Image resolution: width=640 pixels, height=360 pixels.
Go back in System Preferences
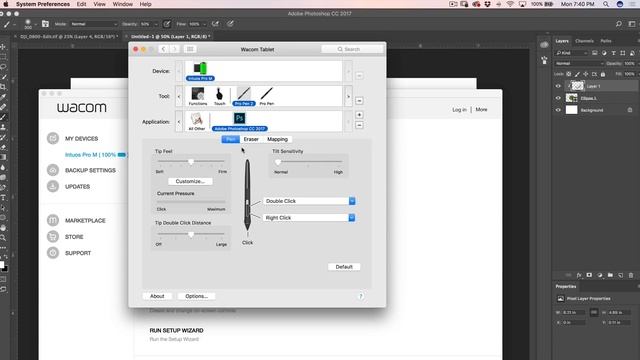click(x=163, y=49)
